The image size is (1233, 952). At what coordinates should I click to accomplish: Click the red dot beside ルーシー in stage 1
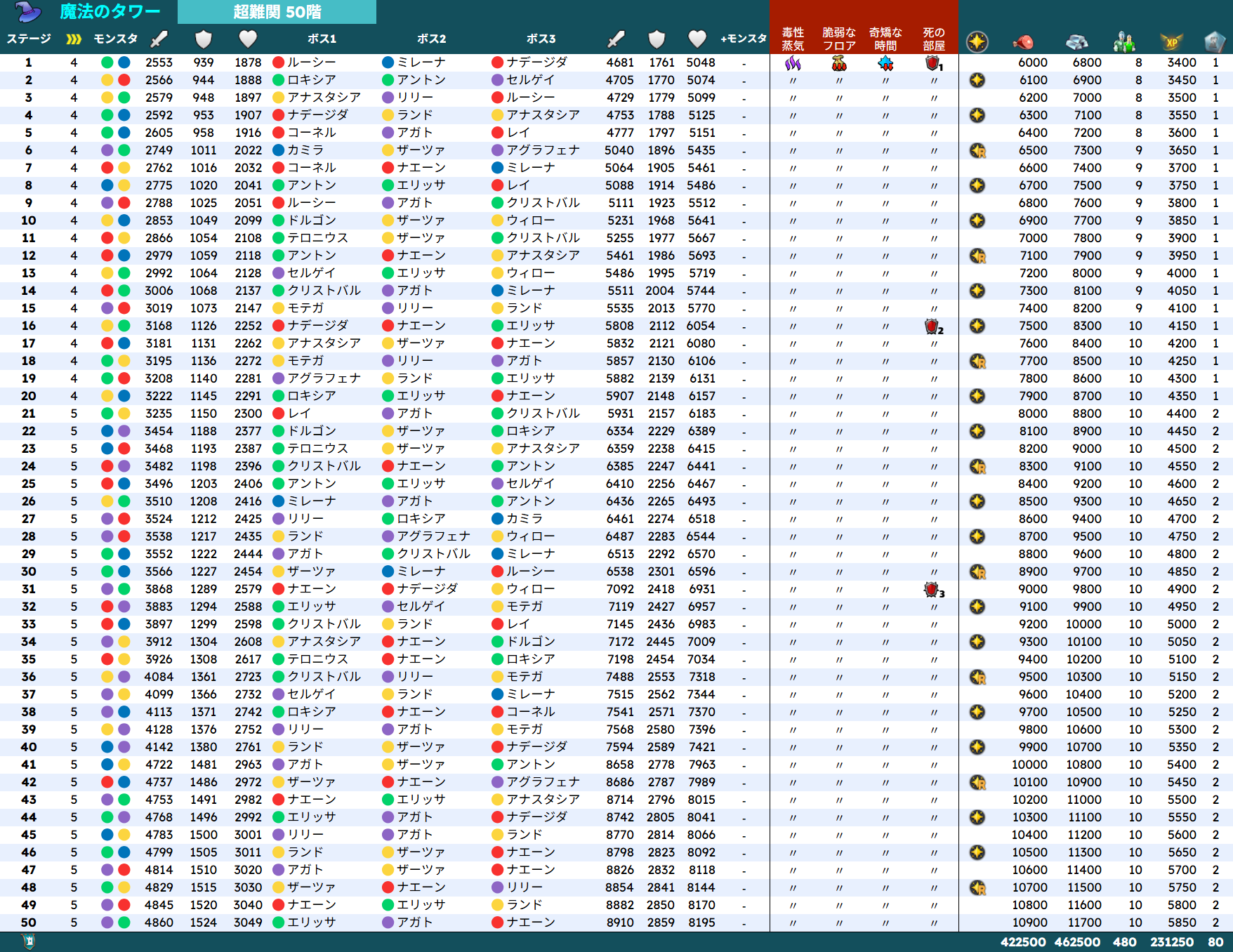(x=278, y=62)
